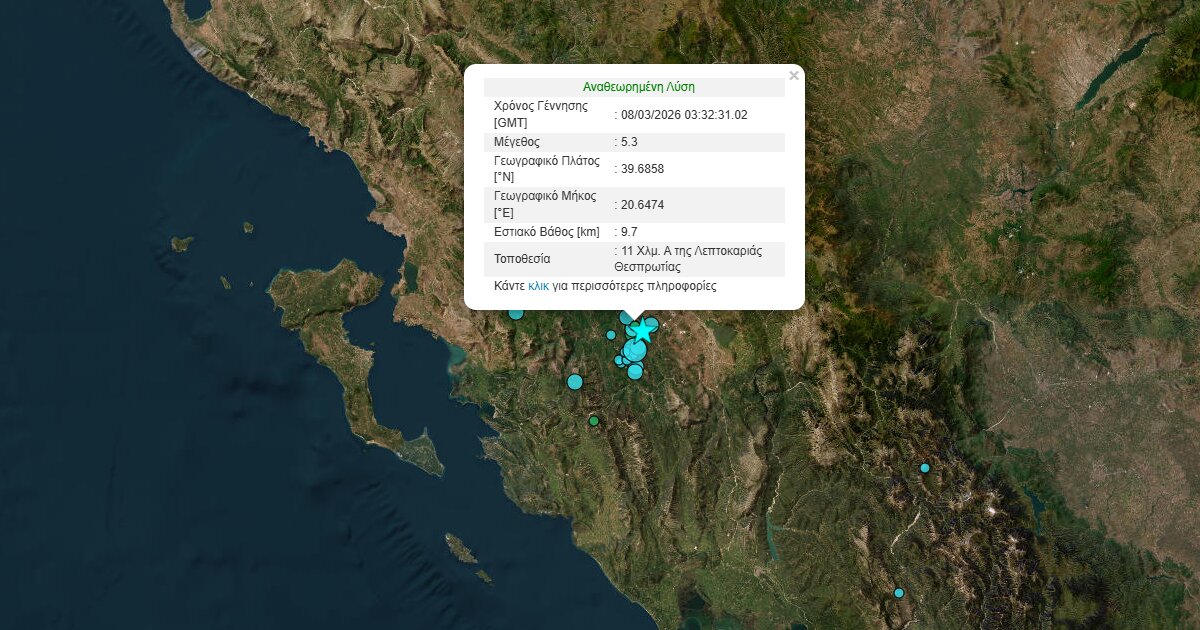Click the cyan circle immediately right of the star

tap(652, 325)
